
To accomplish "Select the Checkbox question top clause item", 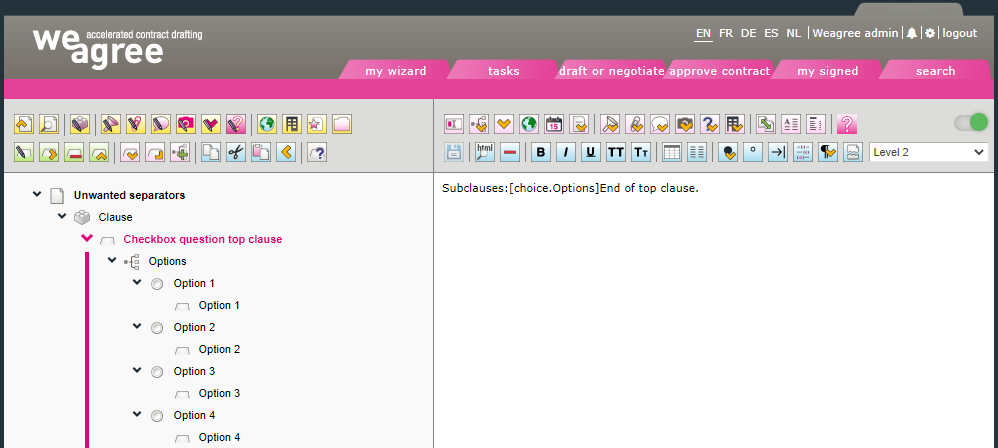I will 202,239.
